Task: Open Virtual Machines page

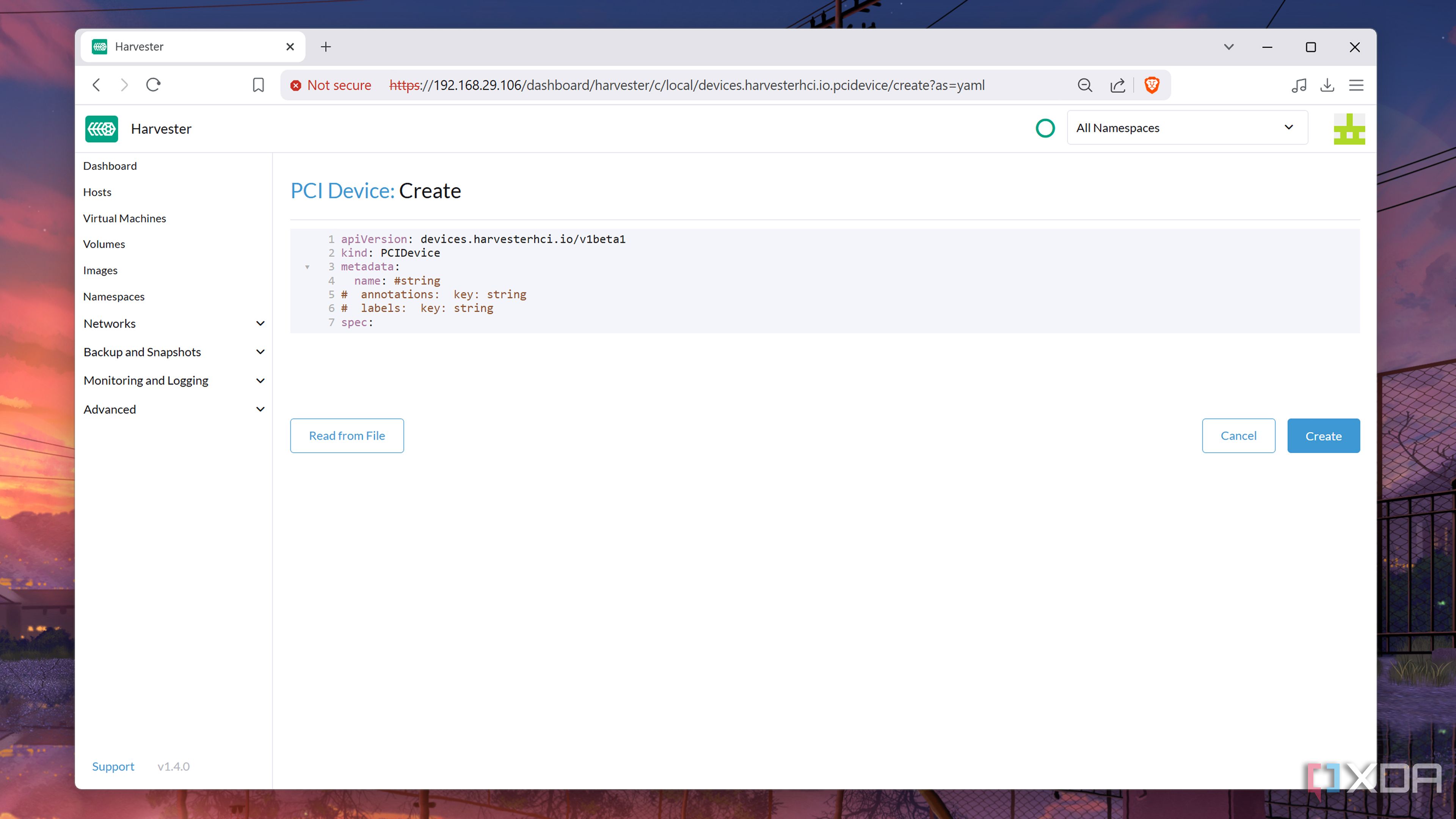Action: click(x=124, y=218)
